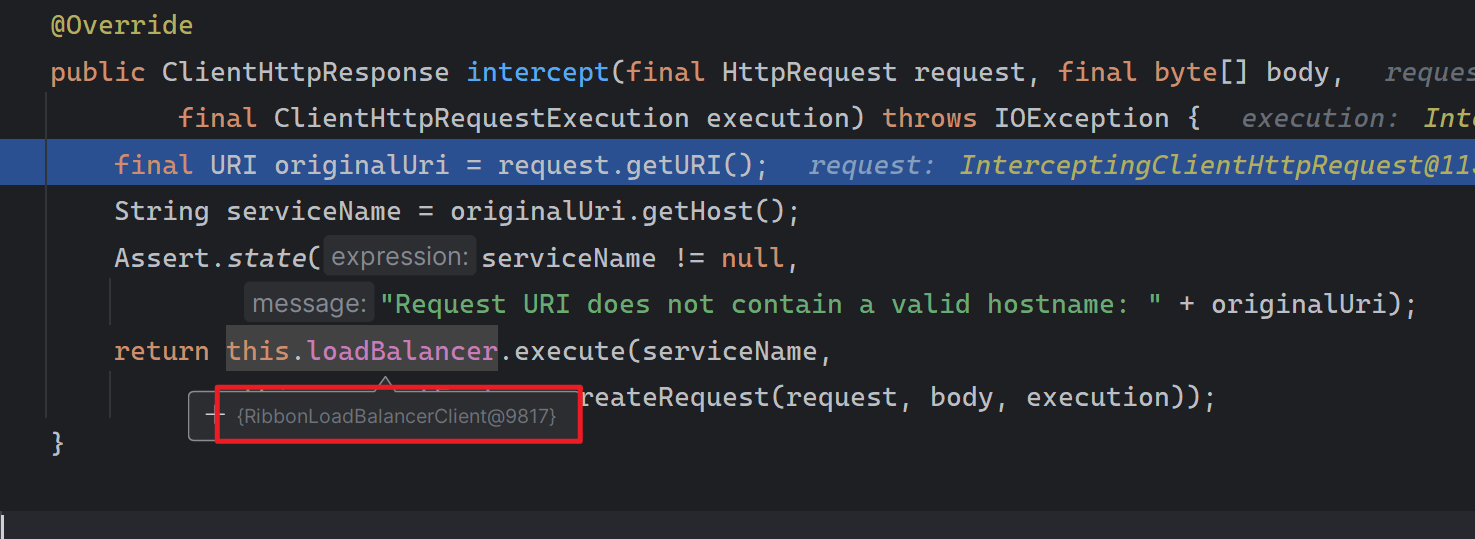Click the @Override annotation

[x=122, y=25]
